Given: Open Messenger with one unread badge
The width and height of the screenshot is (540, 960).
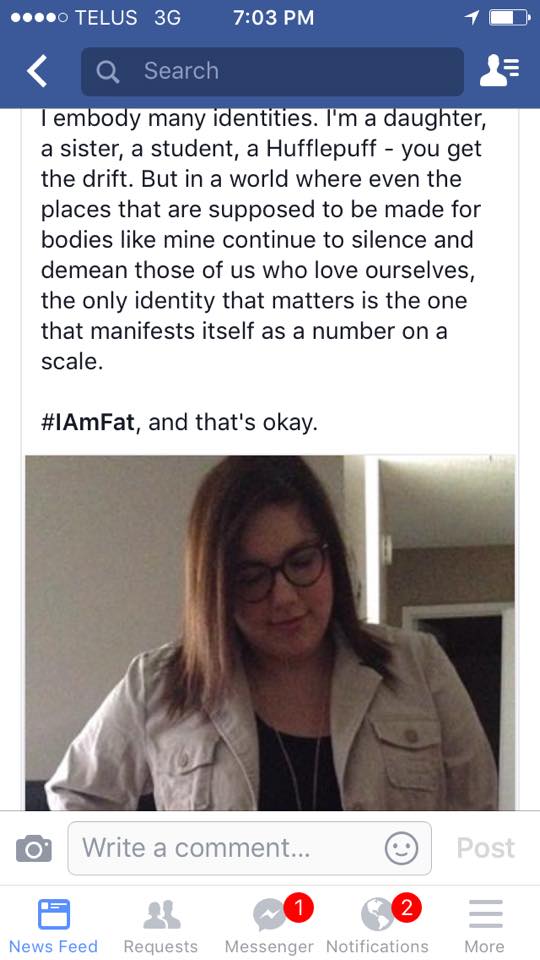Looking at the screenshot, I should click(269, 924).
